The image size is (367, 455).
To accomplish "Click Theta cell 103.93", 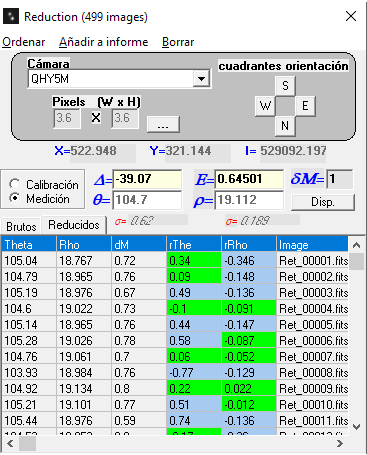I will click(x=29, y=373).
